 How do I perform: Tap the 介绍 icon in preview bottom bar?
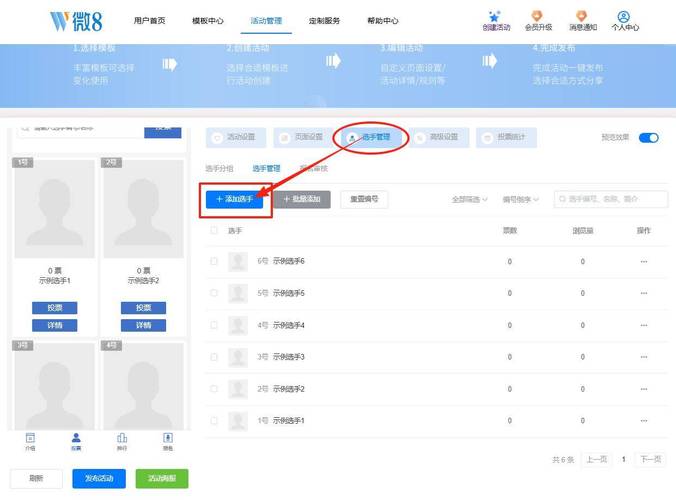click(30, 442)
